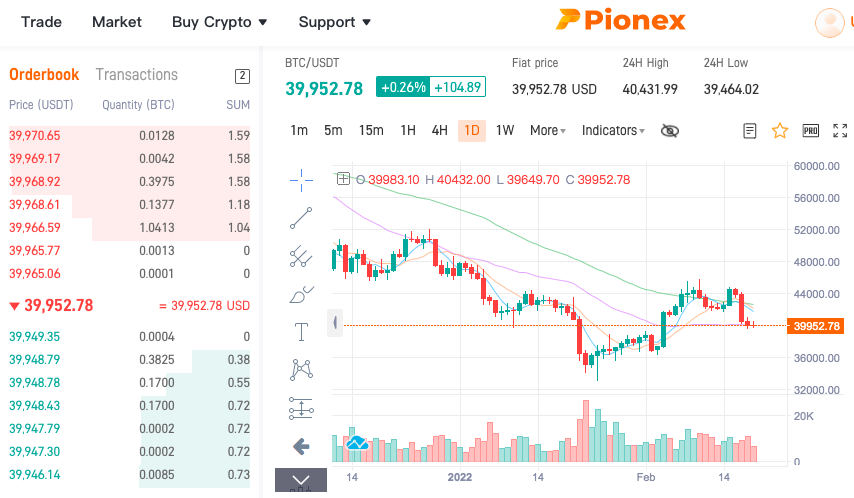Switch to the Transactions tab
The height and width of the screenshot is (498, 854).
pyautogui.click(x=137, y=75)
